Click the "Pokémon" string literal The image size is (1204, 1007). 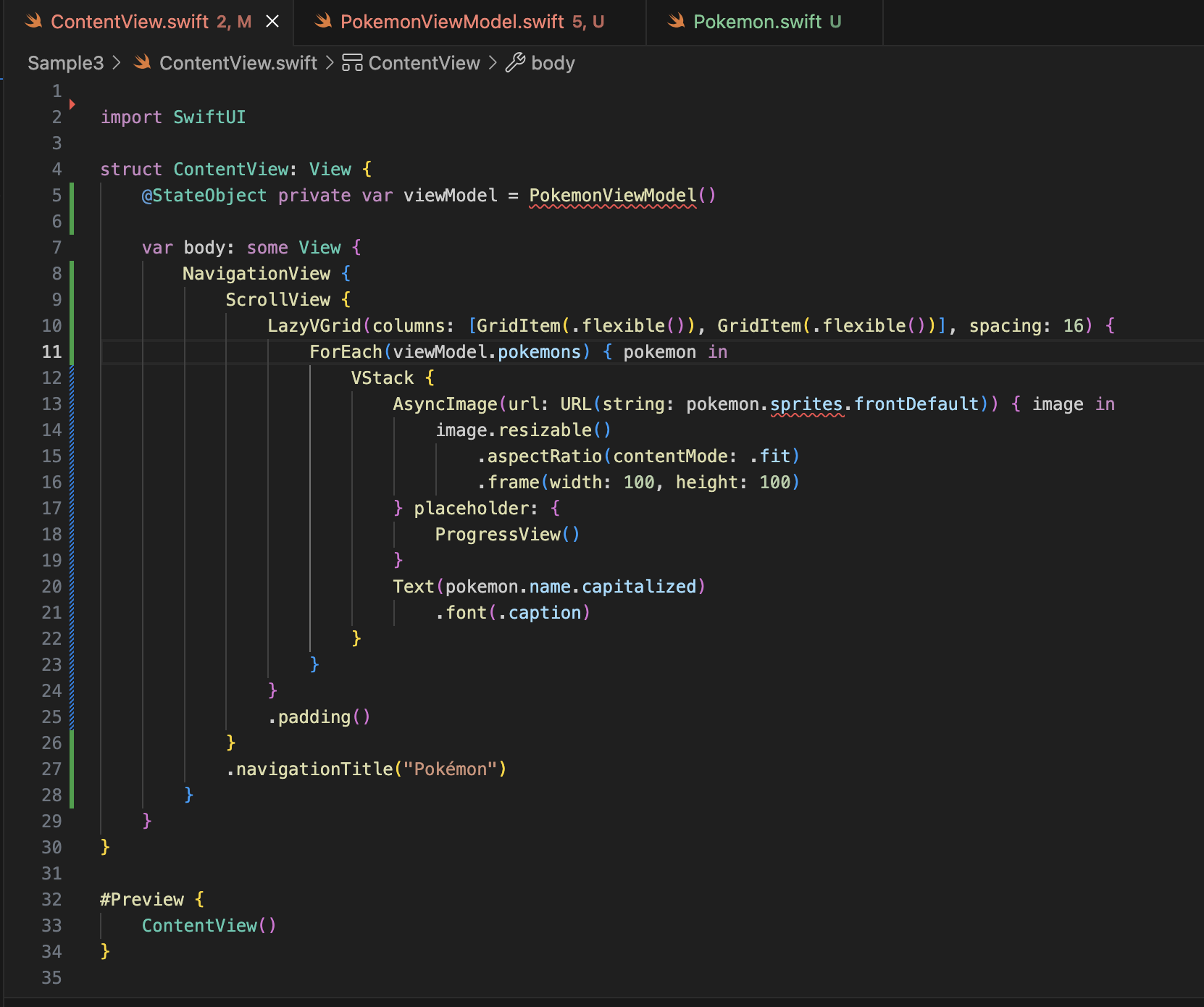[x=451, y=769]
